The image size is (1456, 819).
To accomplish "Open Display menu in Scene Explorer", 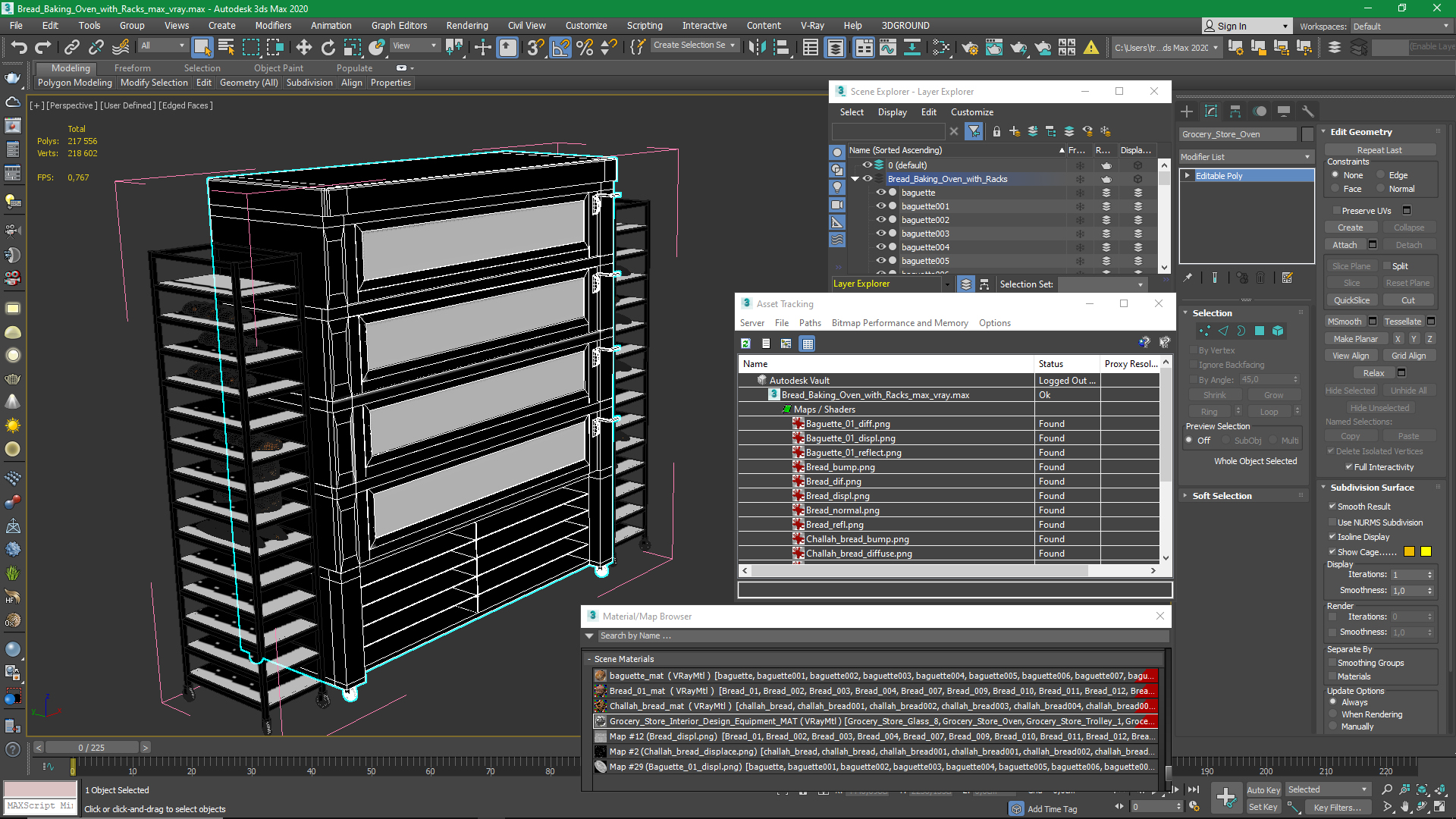I will click(893, 112).
